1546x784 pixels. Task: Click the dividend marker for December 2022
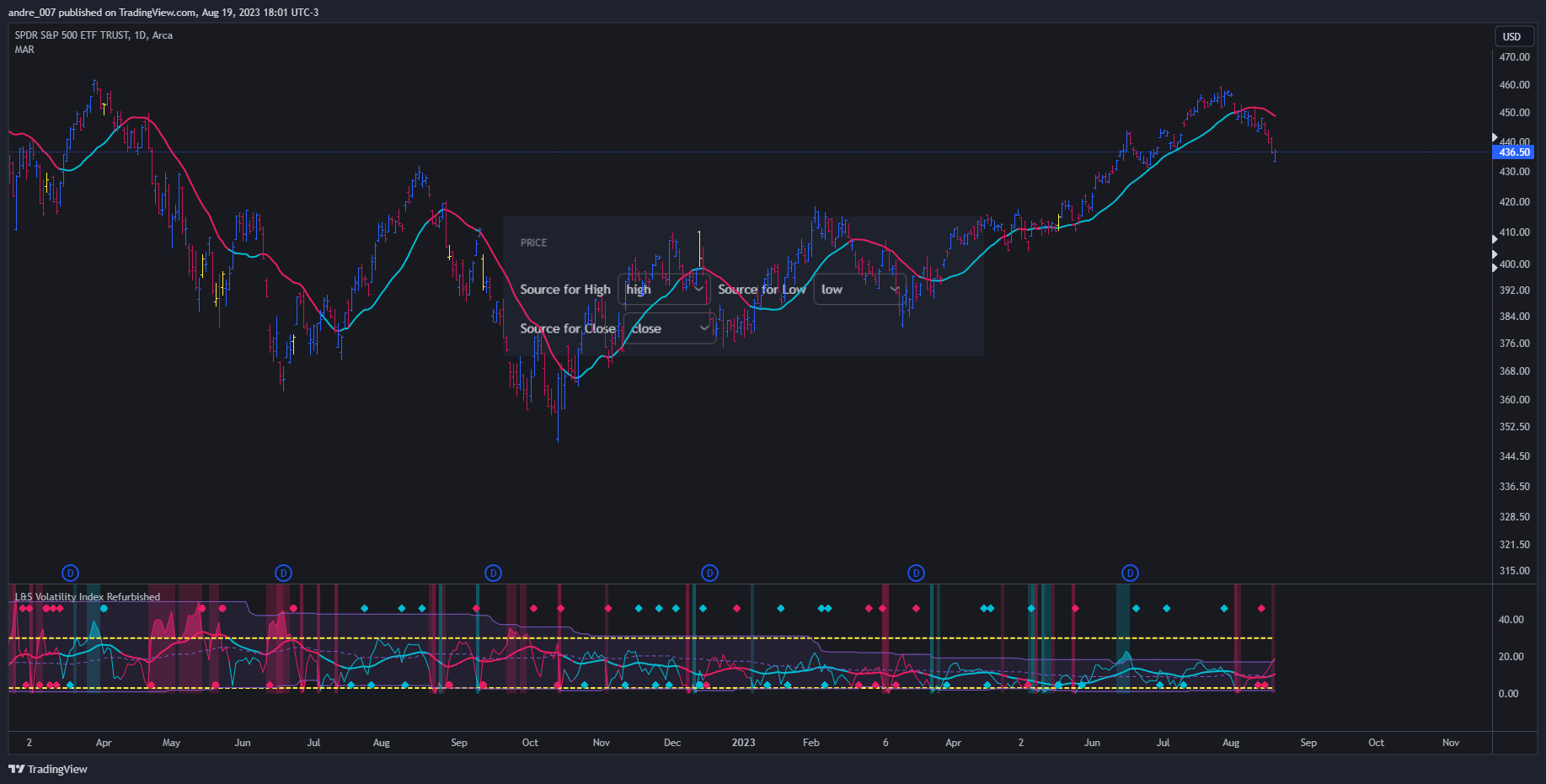(710, 573)
